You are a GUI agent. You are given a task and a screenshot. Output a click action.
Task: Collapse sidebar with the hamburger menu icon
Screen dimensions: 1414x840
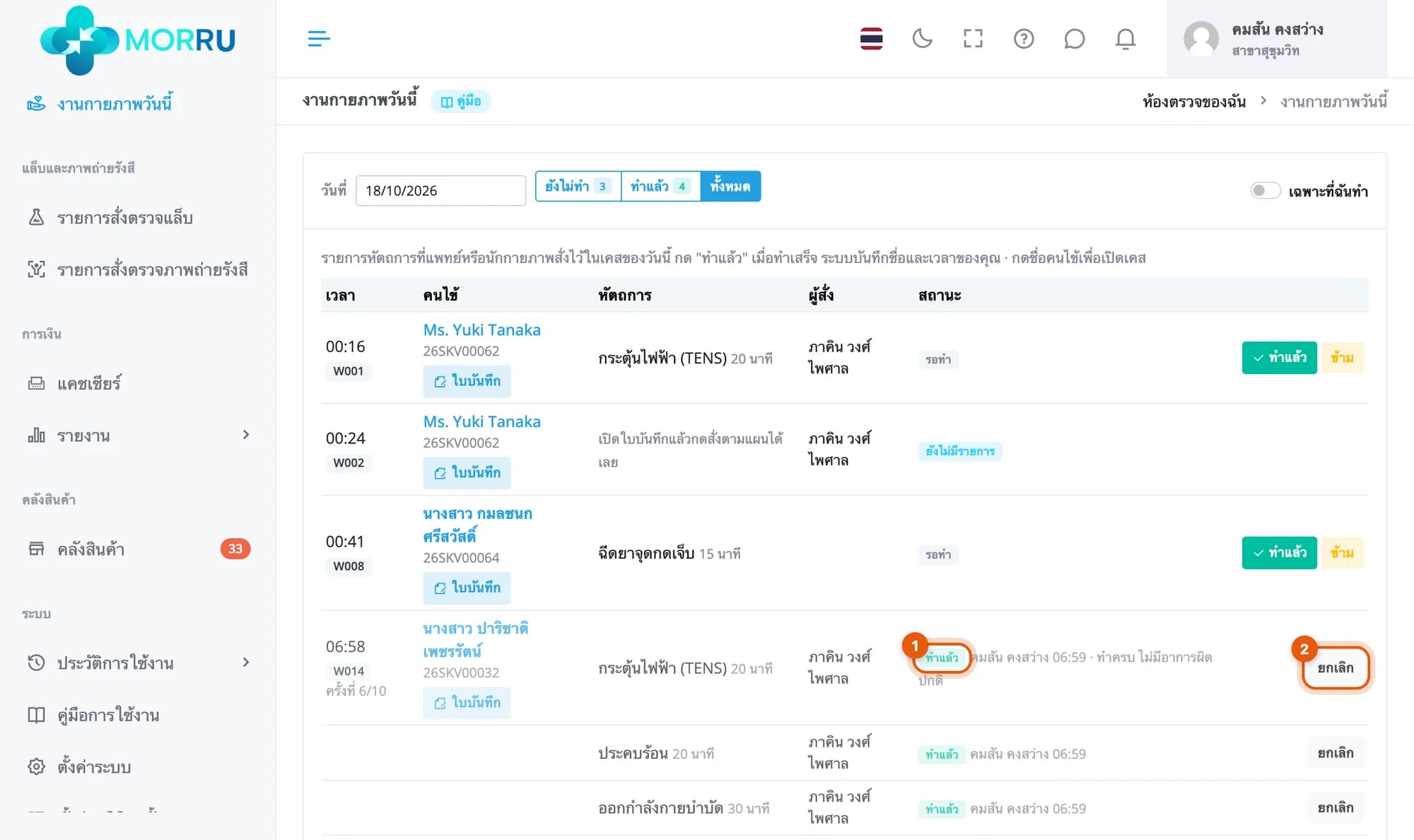click(319, 39)
